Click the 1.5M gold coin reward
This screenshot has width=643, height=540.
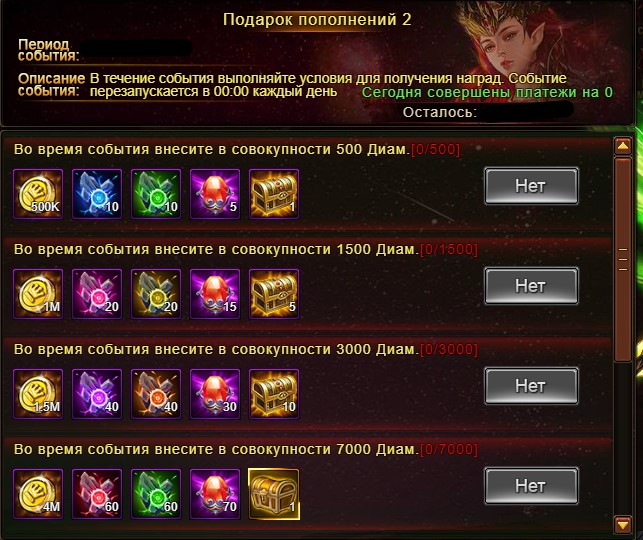tap(38, 394)
